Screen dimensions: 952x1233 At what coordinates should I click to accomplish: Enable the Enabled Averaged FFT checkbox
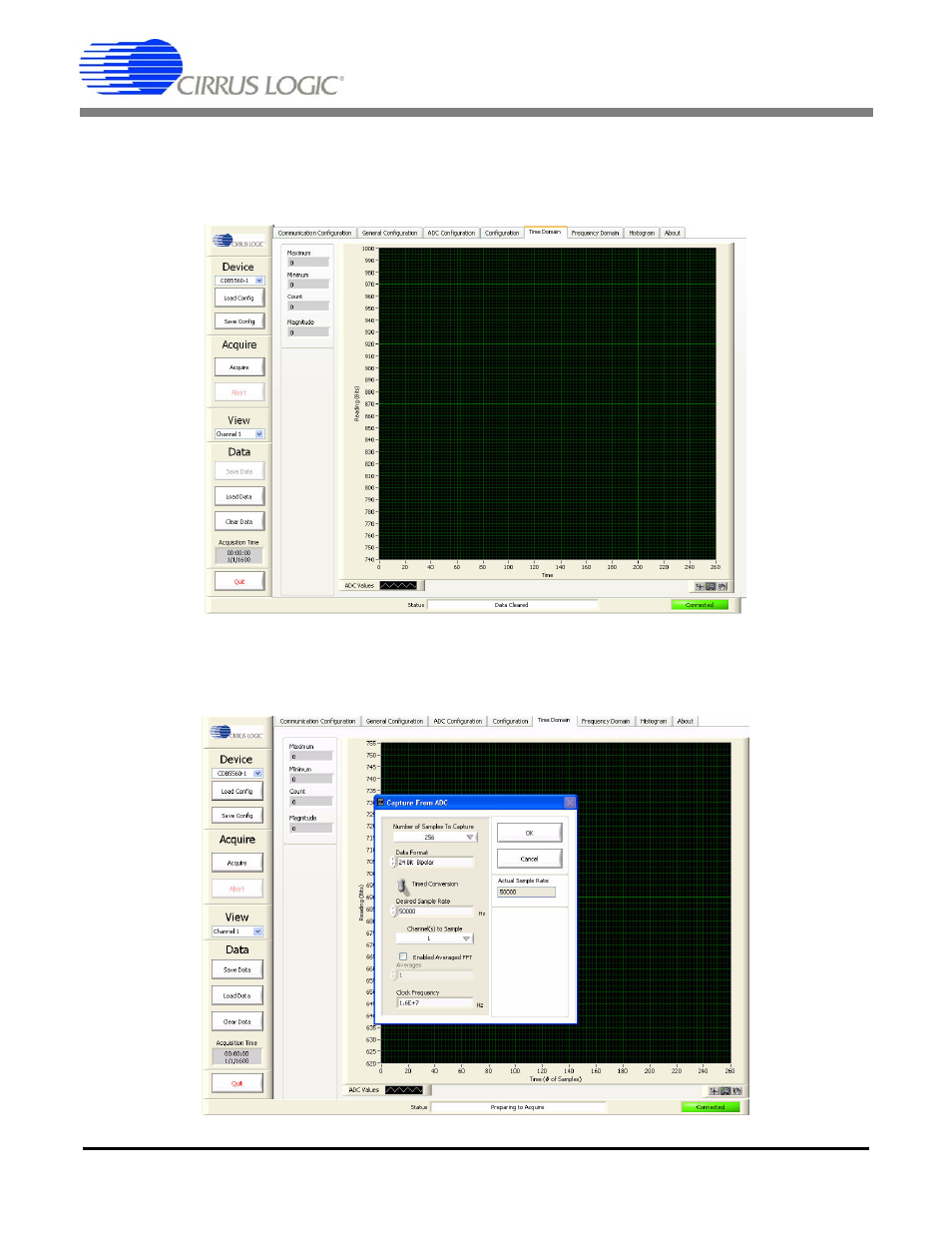click(x=403, y=956)
